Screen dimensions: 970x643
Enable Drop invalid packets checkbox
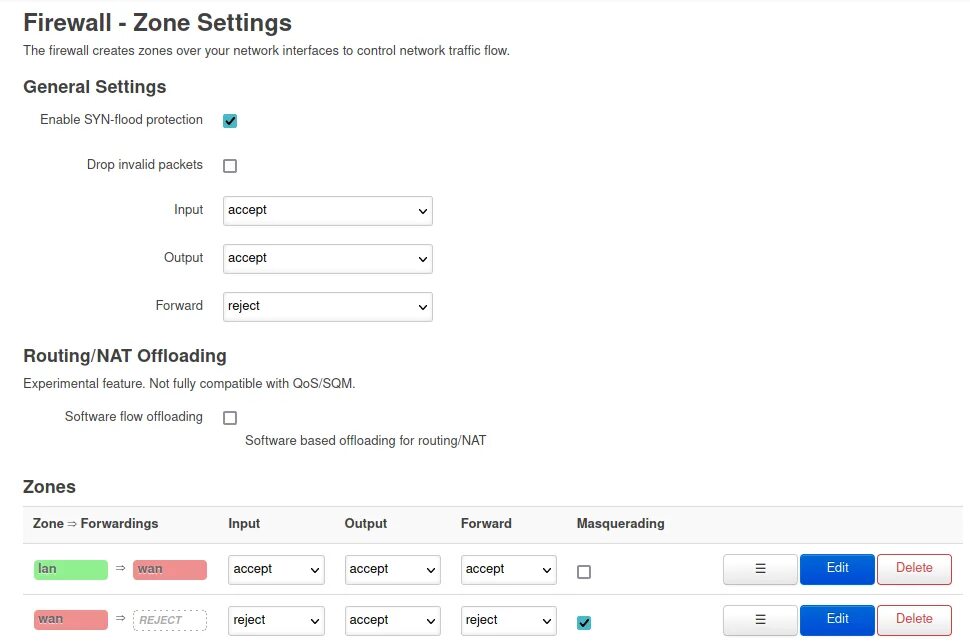tap(230, 166)
